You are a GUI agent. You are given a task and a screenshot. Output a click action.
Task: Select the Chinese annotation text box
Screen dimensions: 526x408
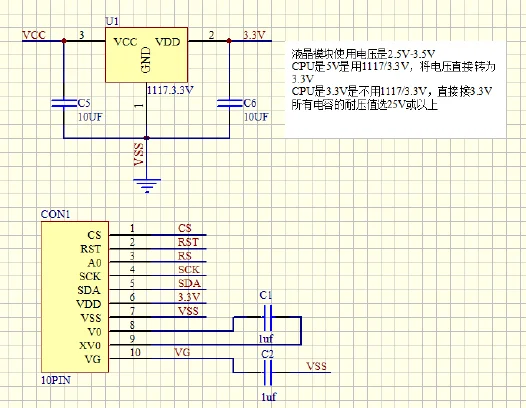coord(395,89)
